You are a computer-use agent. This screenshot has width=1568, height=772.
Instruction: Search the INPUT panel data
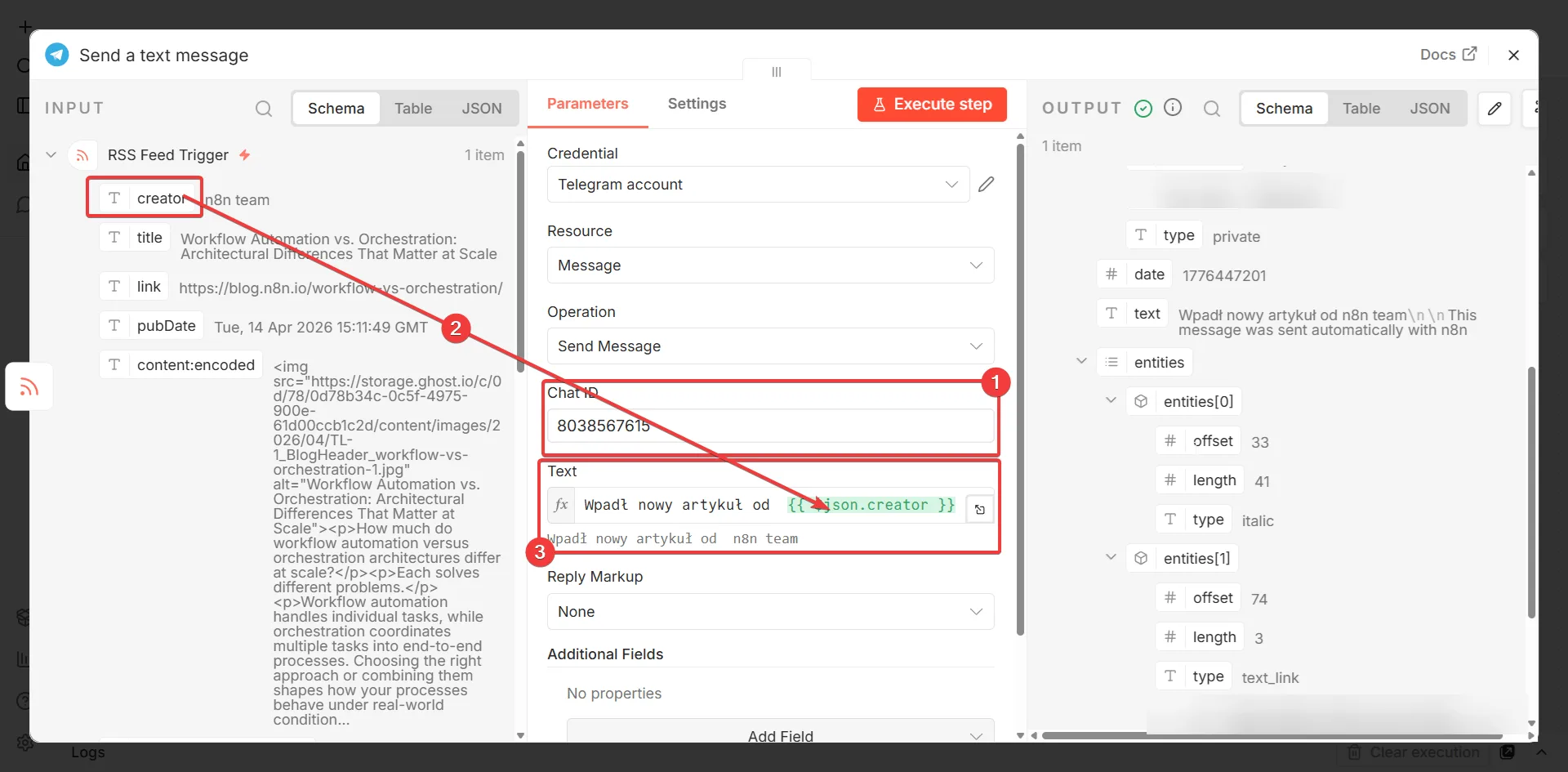click(263, 109)
